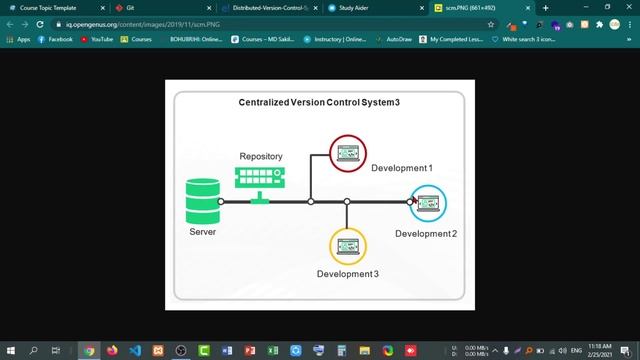
Task: Open Microsoft Word from taskbar
Action: coord(227,351)
